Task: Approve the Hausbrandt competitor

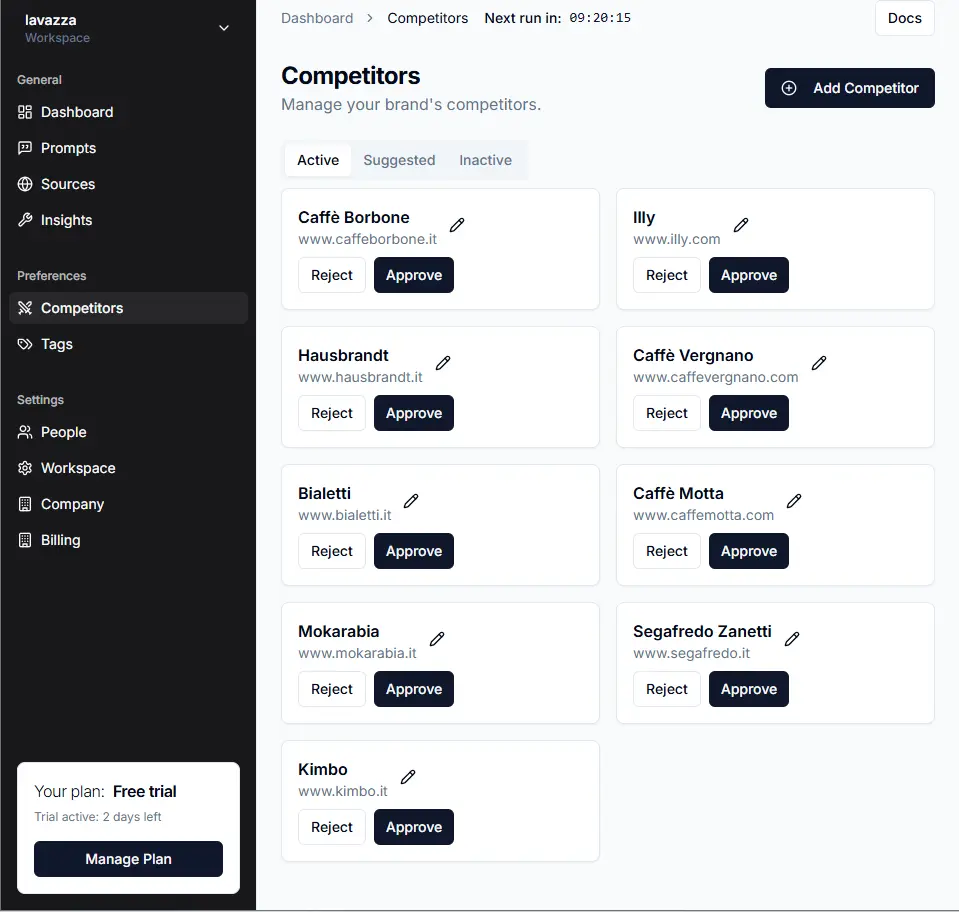Action: coord(414,413)
